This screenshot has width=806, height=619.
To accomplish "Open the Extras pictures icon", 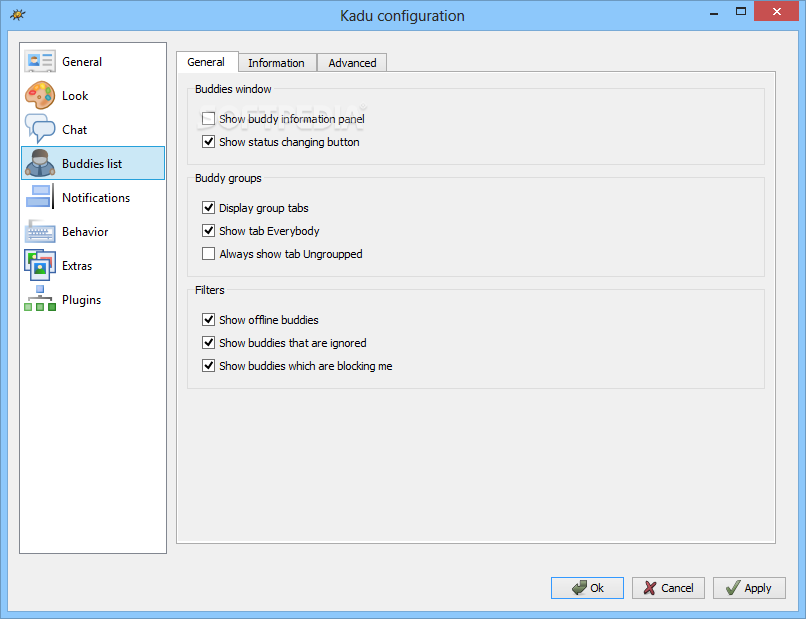I will [40, 265].
